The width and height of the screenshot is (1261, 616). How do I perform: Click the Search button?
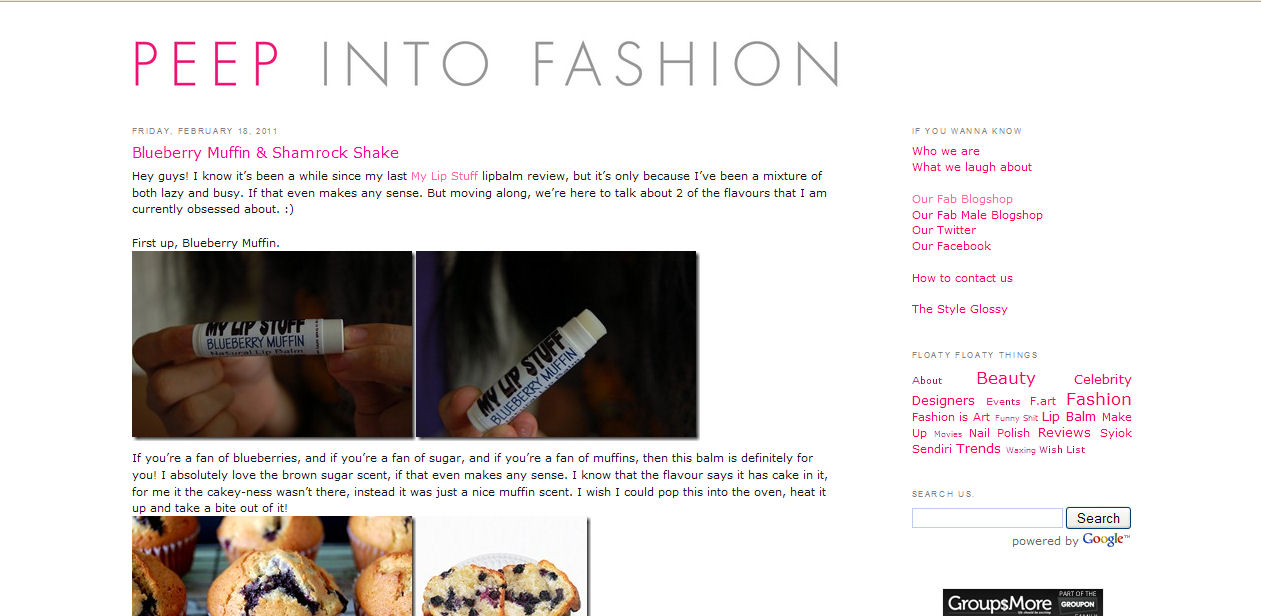(x=1098, y=518)
